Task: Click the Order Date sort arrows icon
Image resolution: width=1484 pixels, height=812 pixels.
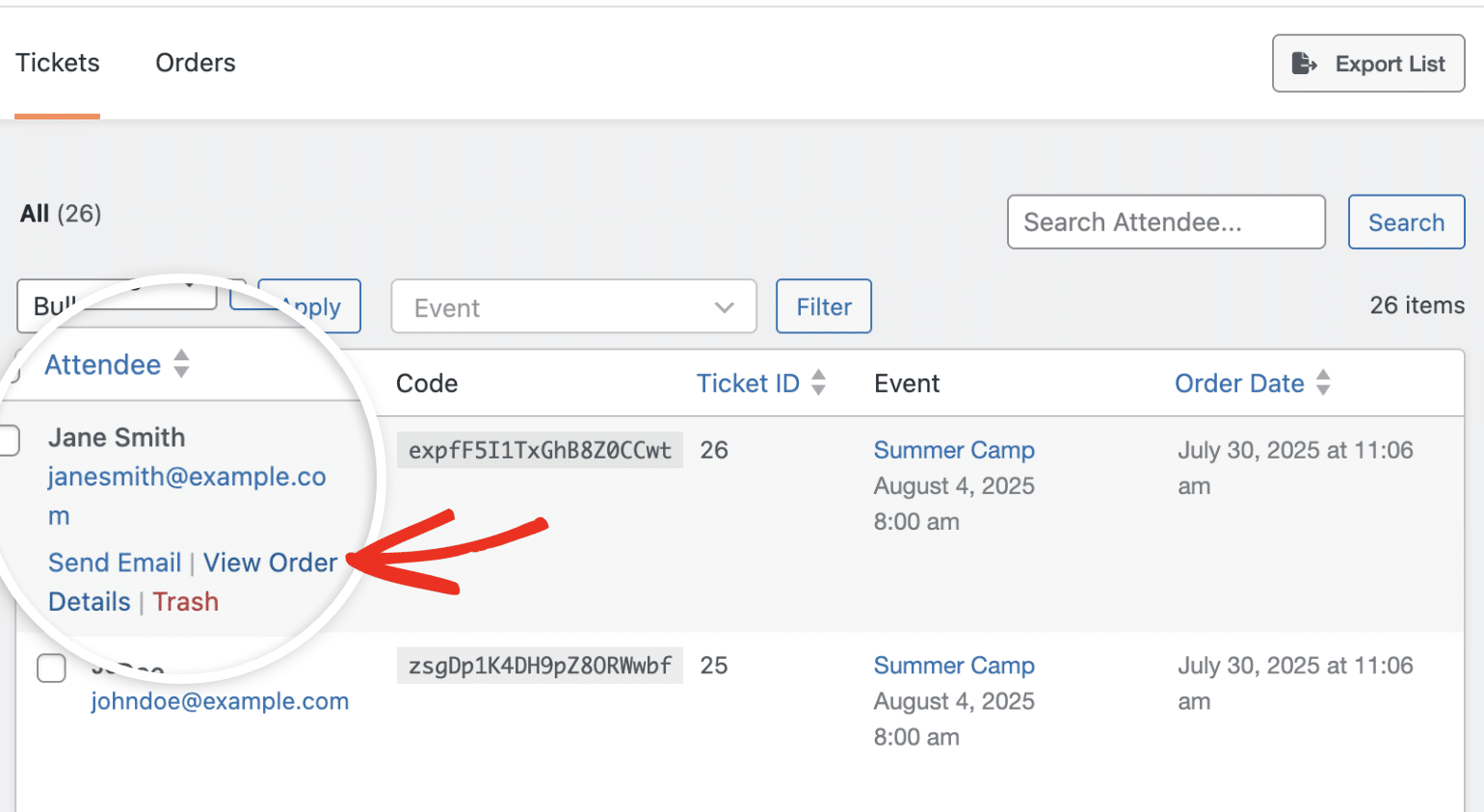Action: click(1323, 382)
